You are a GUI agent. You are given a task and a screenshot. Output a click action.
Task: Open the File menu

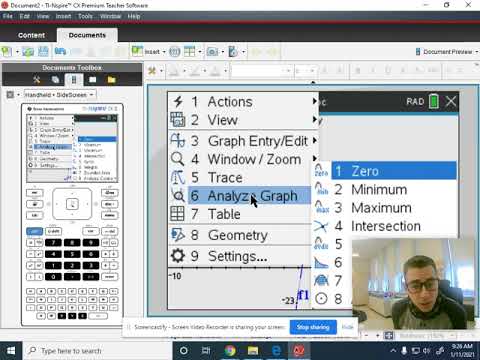(x=8, y=16)
